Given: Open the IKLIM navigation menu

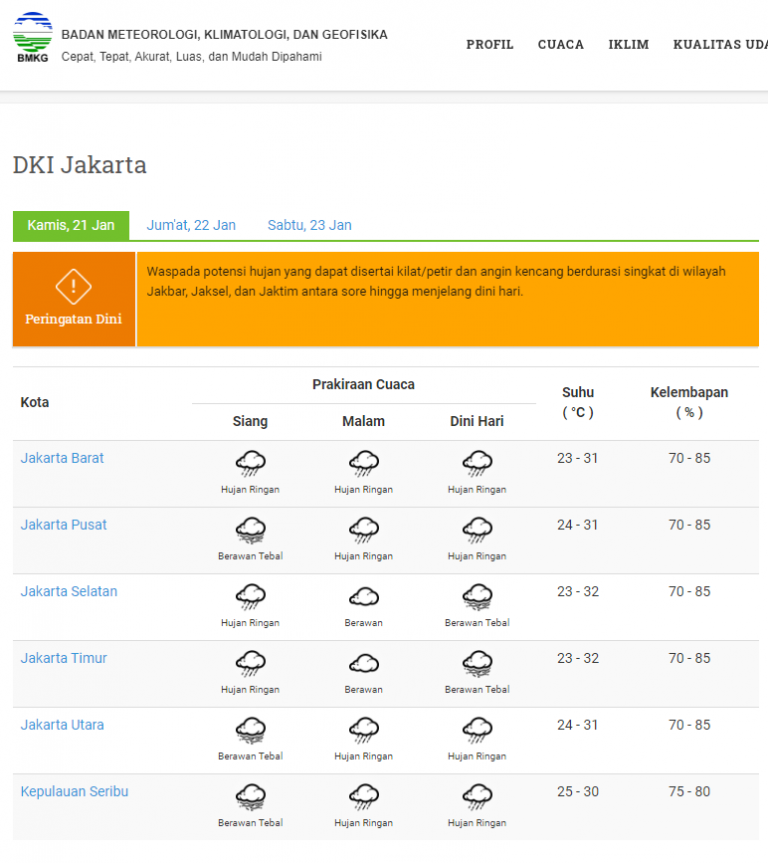Looking at the screenshot, I should click(629, 45).
